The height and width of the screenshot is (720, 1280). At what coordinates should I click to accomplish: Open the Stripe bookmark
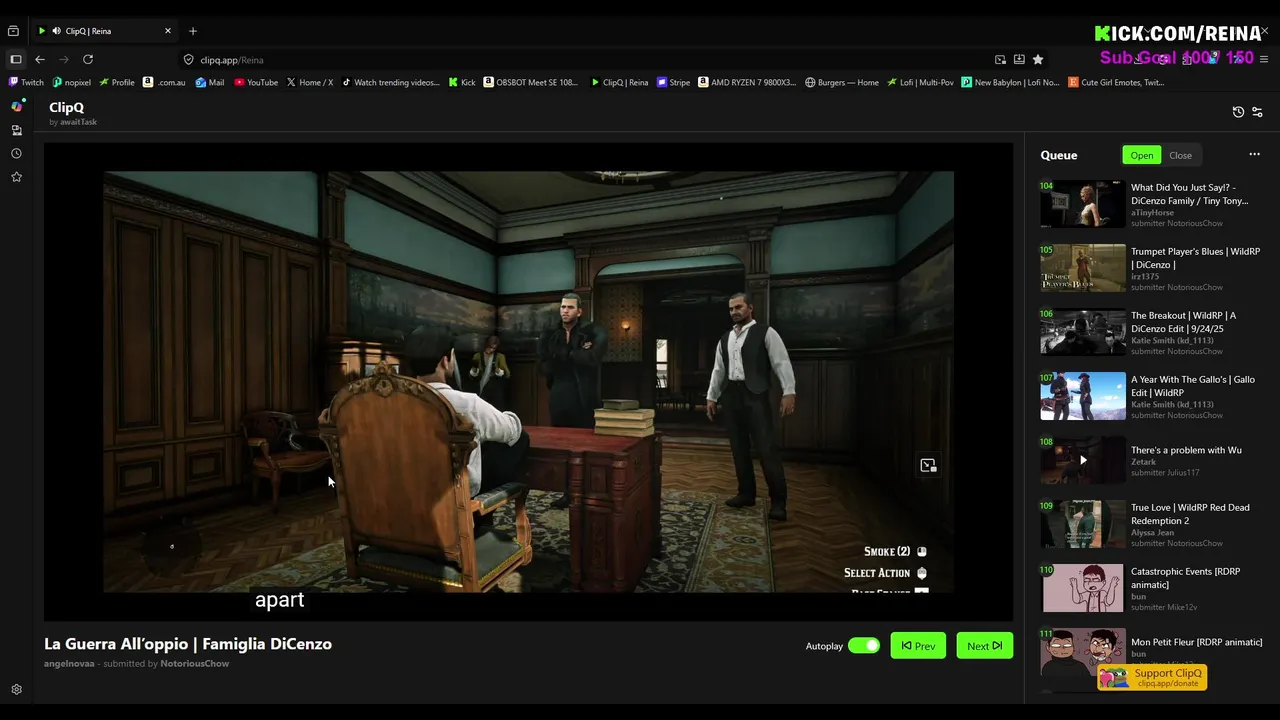coord(674,82)
